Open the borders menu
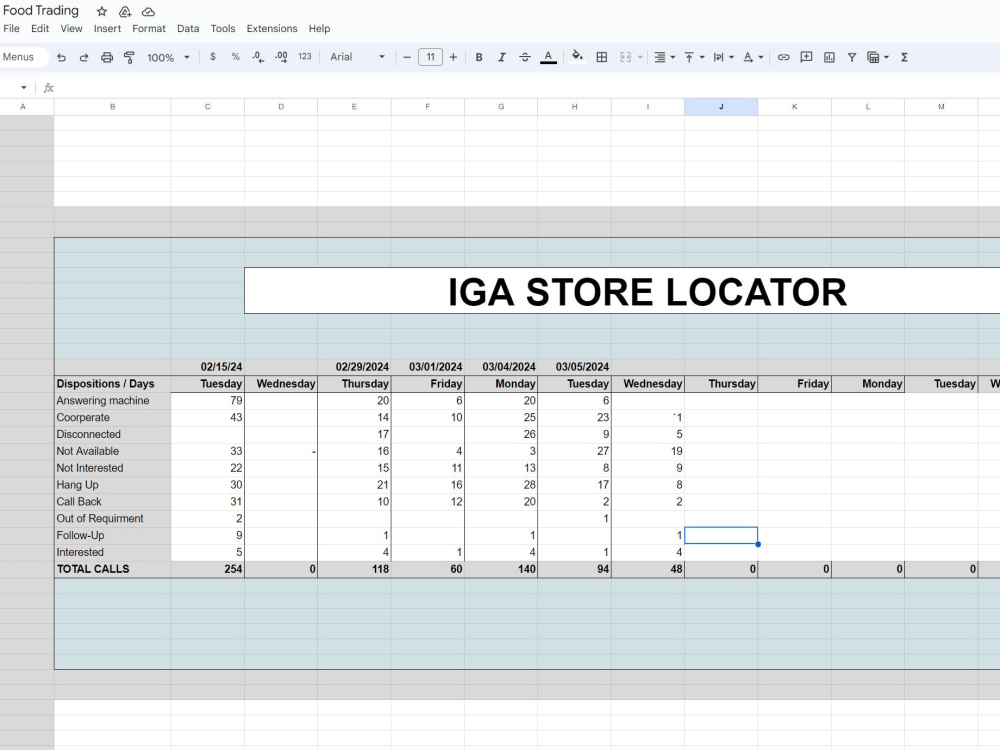Viewport: 1000px width, 750px height. [x=601, y=57]
